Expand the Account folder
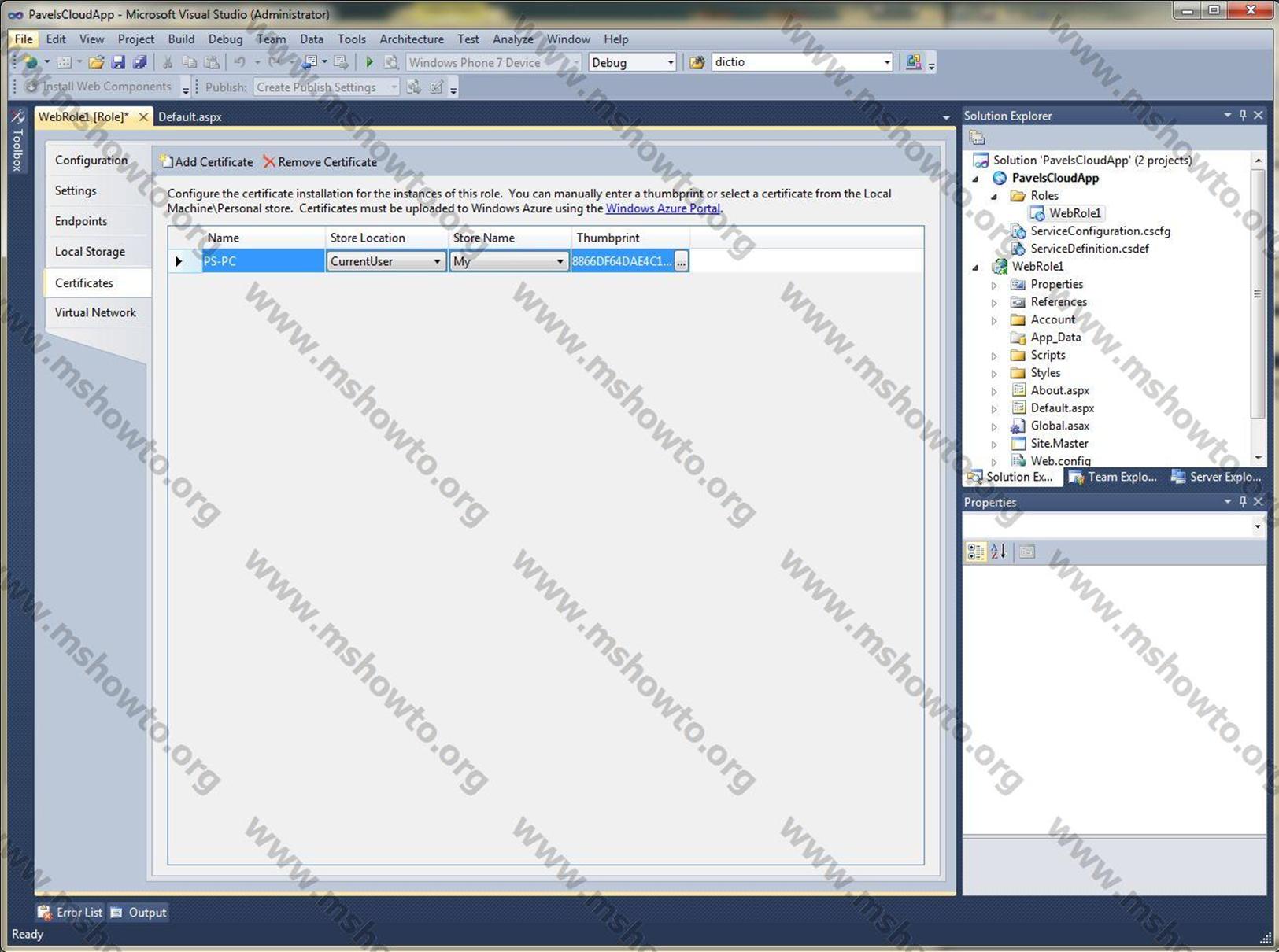The height and width of the screenshot is (952, 1279). click(x=994, y=320)
